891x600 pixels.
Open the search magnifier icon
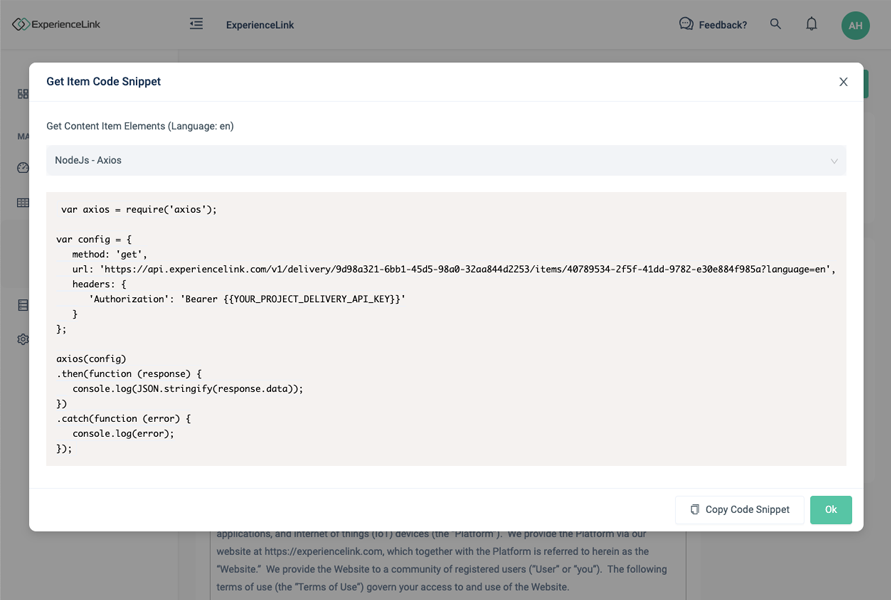776,24
